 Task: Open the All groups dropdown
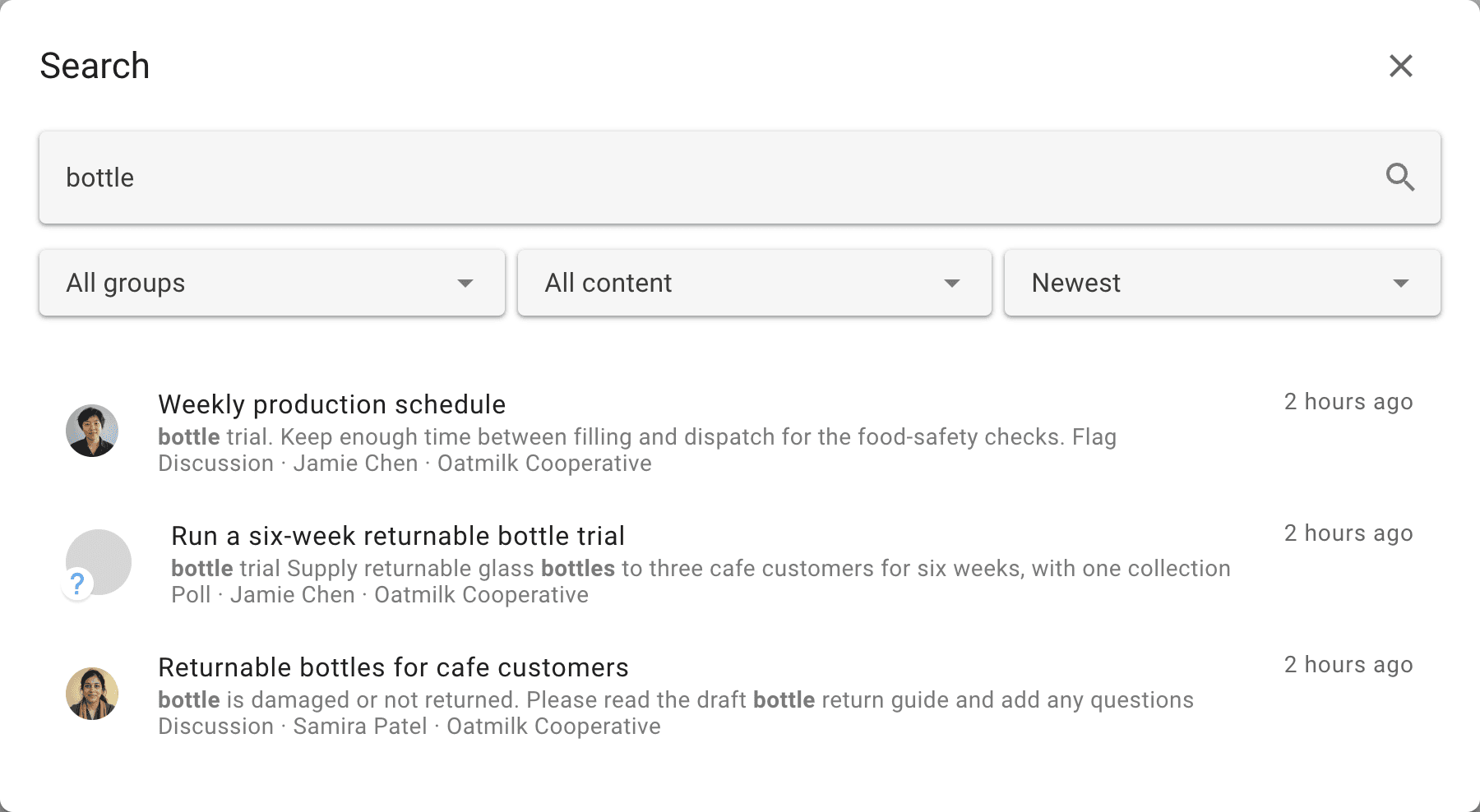pos(272,283)
